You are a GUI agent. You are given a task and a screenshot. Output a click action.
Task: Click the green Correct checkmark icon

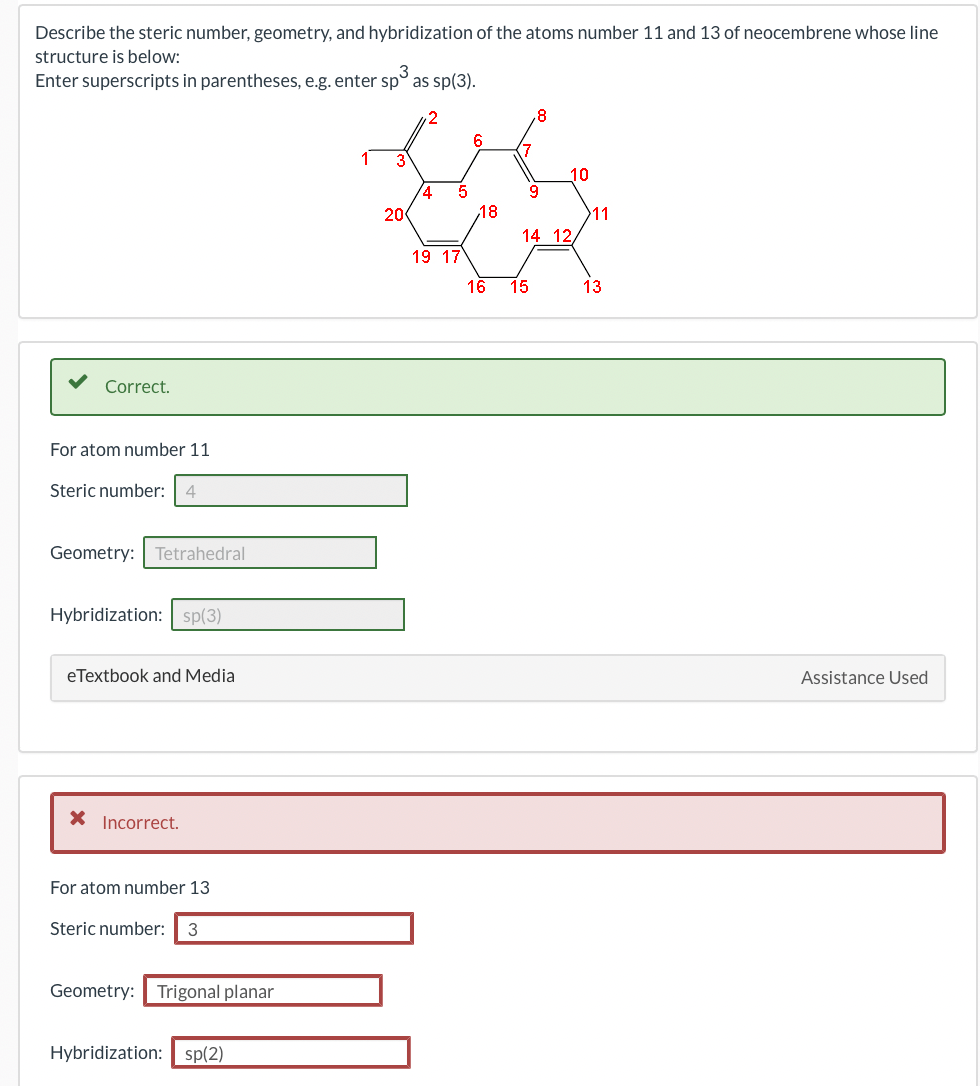pos(78,382)
